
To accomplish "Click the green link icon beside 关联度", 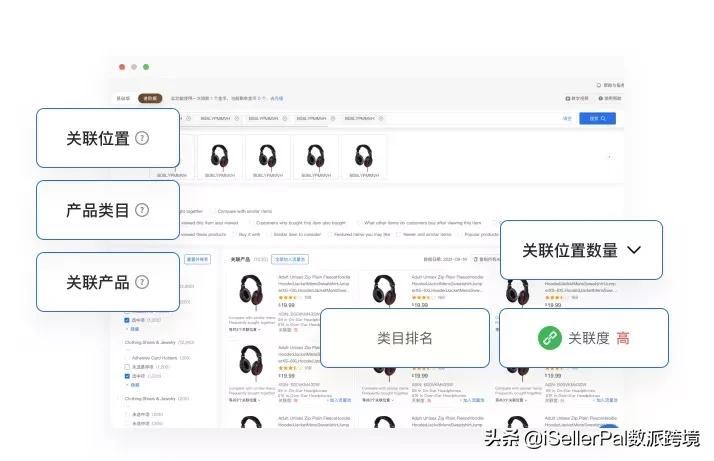I will [550, 338].
